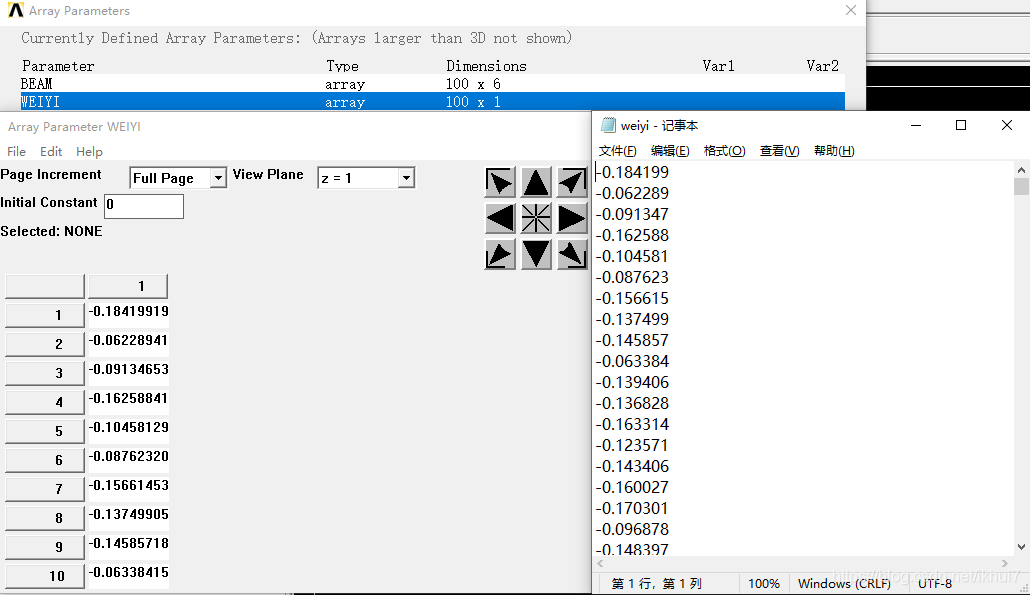Open 格式(O) menu in Notepad

pyautogui.click(x=724, y=151)
